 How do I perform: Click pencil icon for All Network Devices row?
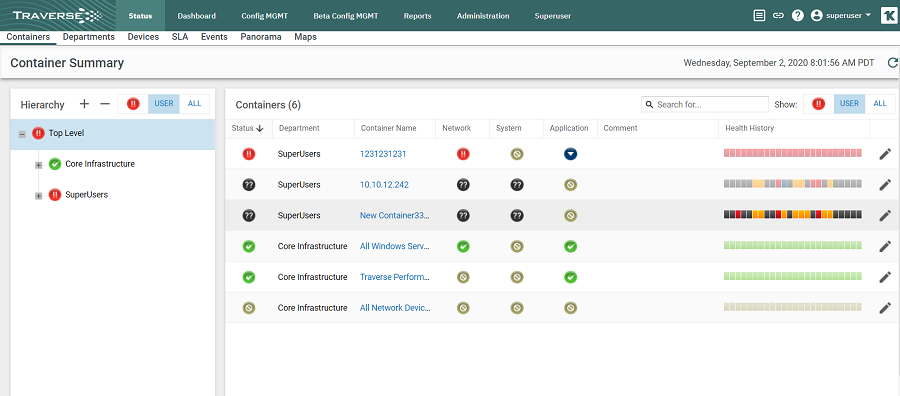(885, 308)
